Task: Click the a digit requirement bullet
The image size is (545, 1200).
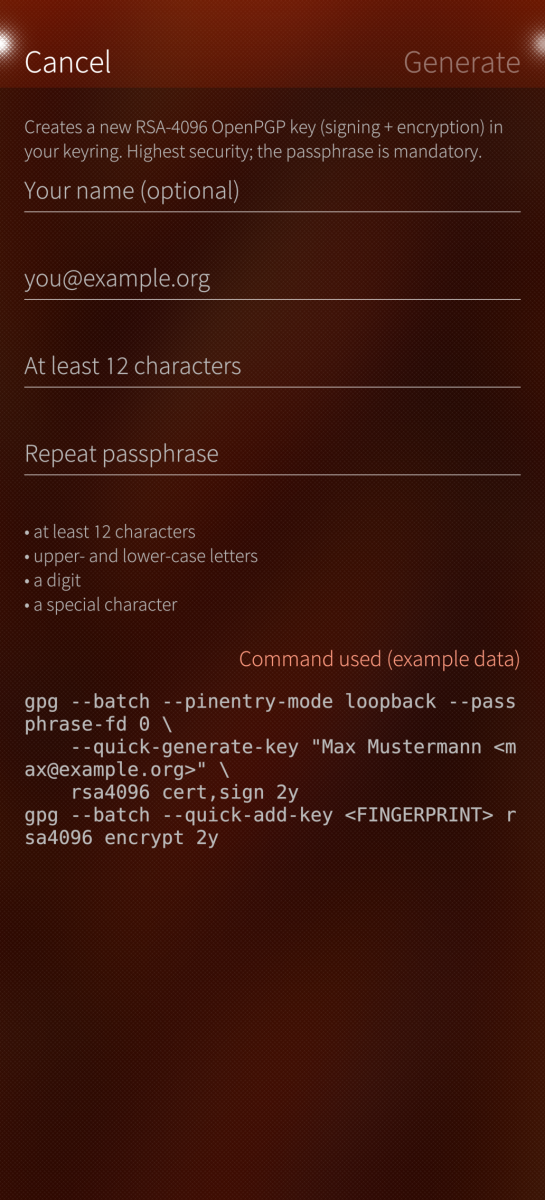Action: pos(53,580)
